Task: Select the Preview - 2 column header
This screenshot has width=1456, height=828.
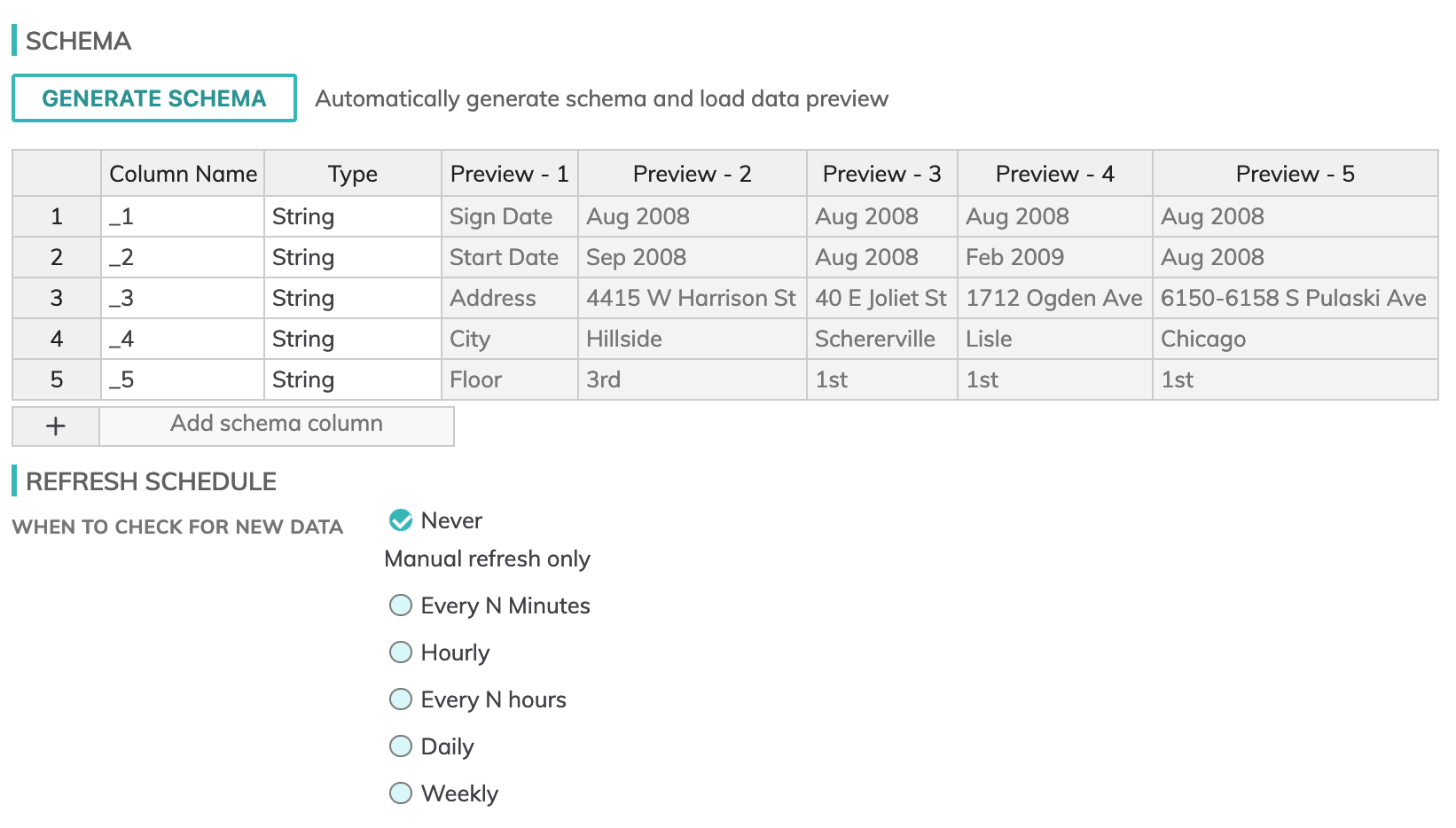Action: (692, 174)
